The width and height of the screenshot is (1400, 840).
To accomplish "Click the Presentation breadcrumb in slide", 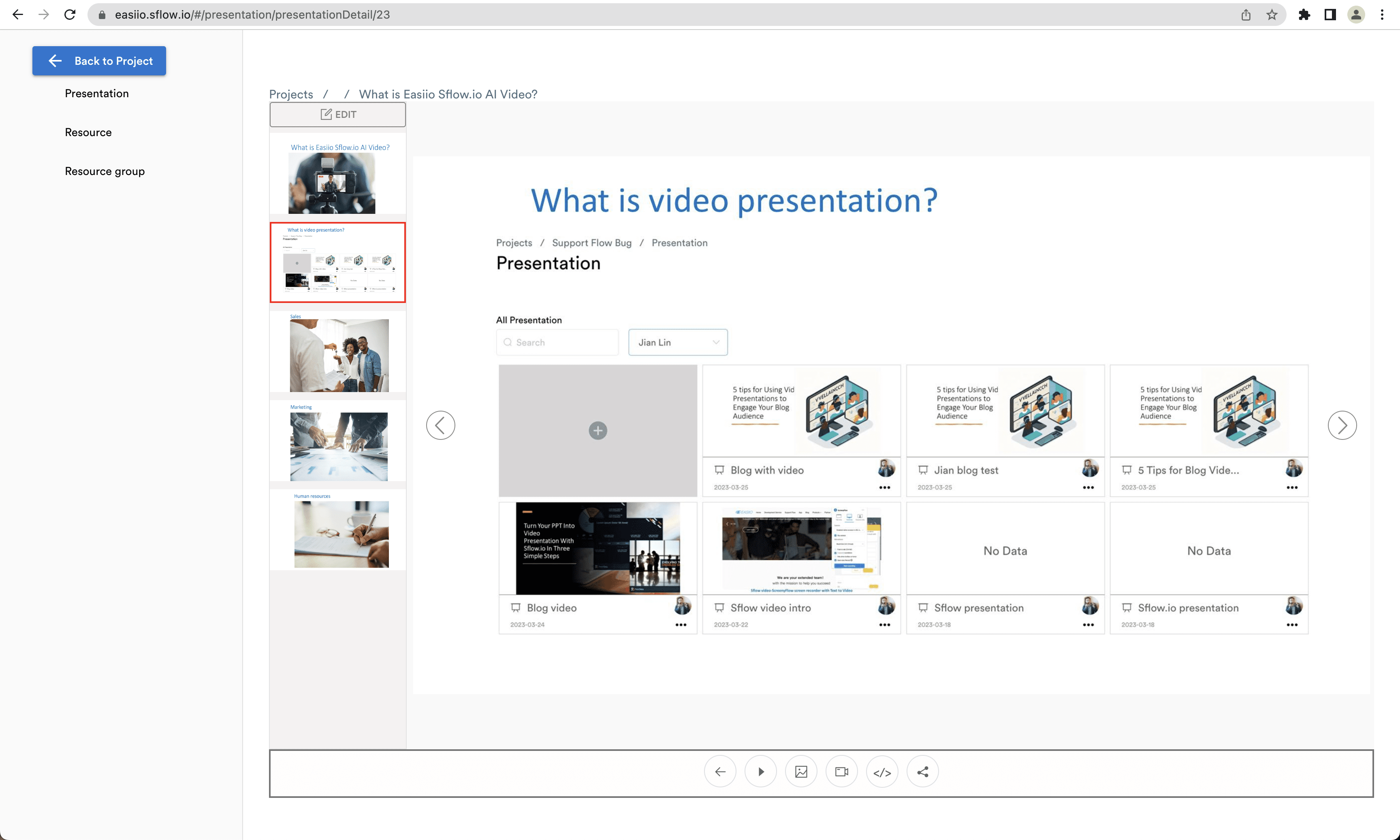I will point(679,243).
